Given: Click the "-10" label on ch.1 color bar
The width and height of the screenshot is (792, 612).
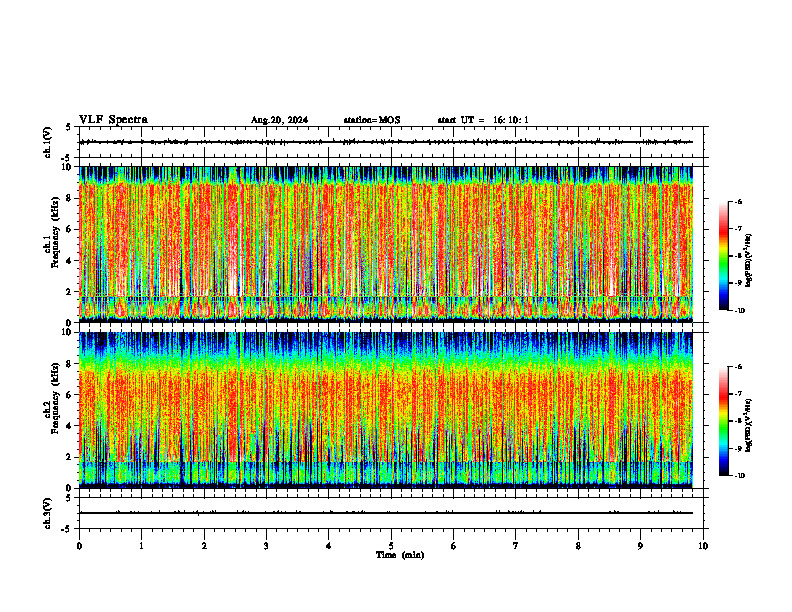Looking at the screenshot, I should pyautogui.click(x=740, y=311).
